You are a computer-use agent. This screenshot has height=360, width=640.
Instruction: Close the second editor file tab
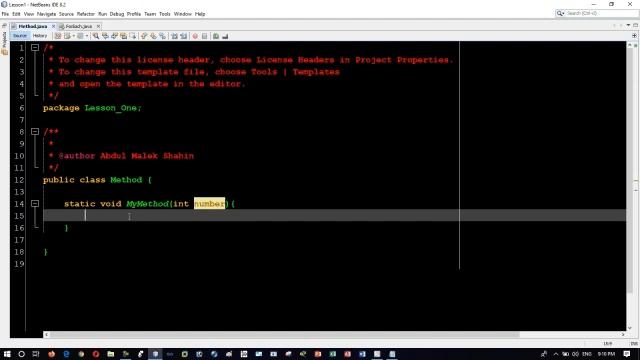(98, 26)
